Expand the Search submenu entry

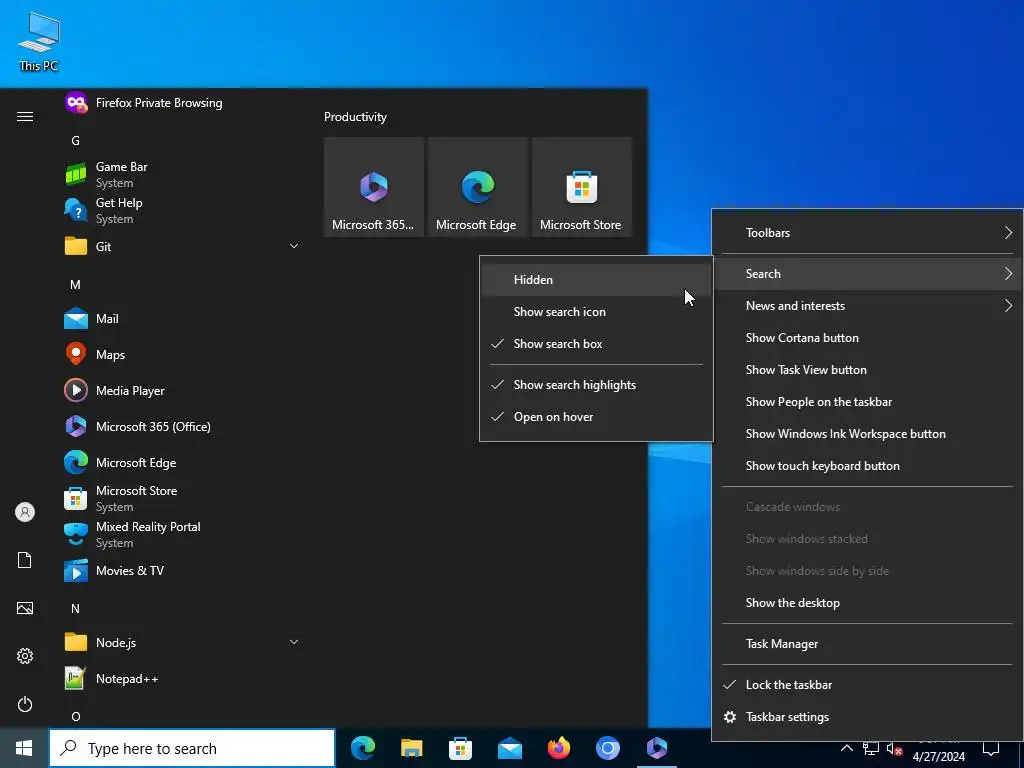867,274
